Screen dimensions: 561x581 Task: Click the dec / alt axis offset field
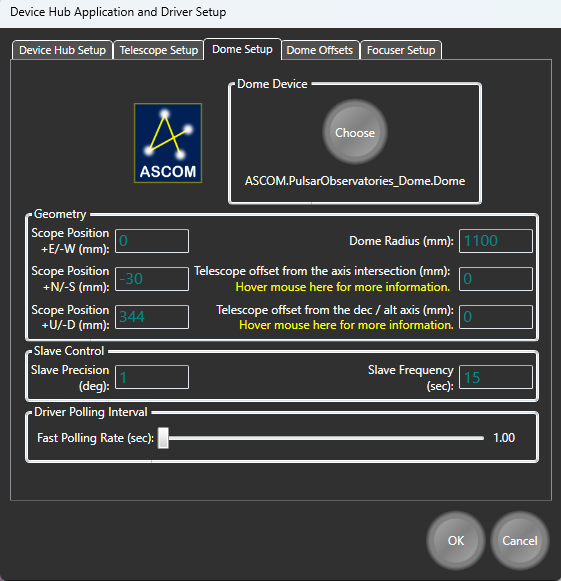pyautogui.click(x=496, y=317)
